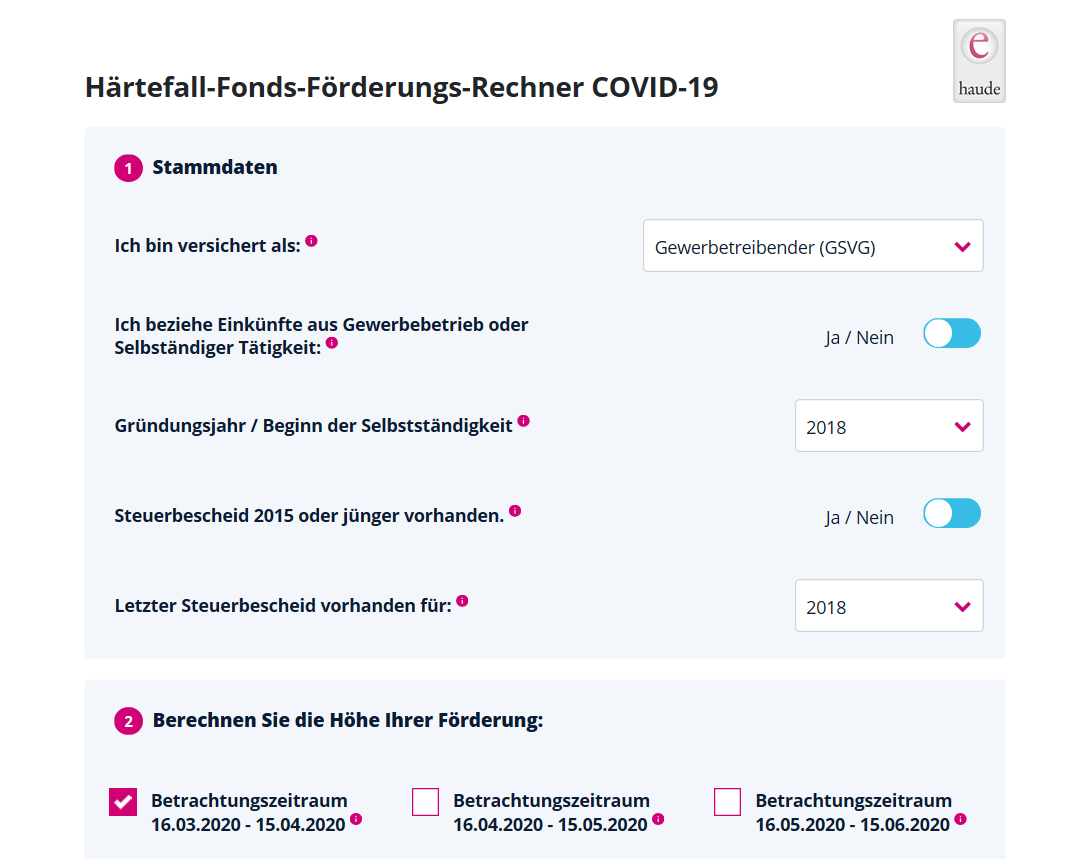
Task: Check the Betrachtungszeitraum 16.05.2020 - 15.06.2020 box
Action: (727, 802)
